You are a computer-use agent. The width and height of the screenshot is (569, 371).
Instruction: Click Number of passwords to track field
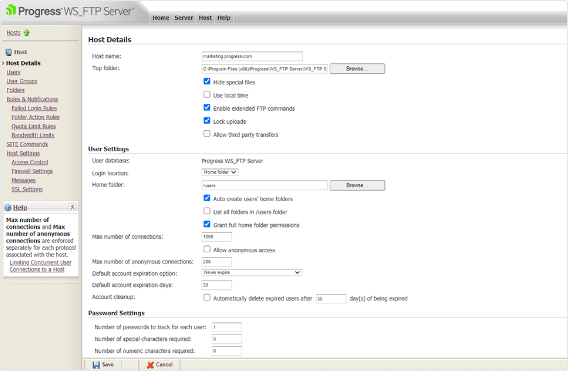[227, 327]
